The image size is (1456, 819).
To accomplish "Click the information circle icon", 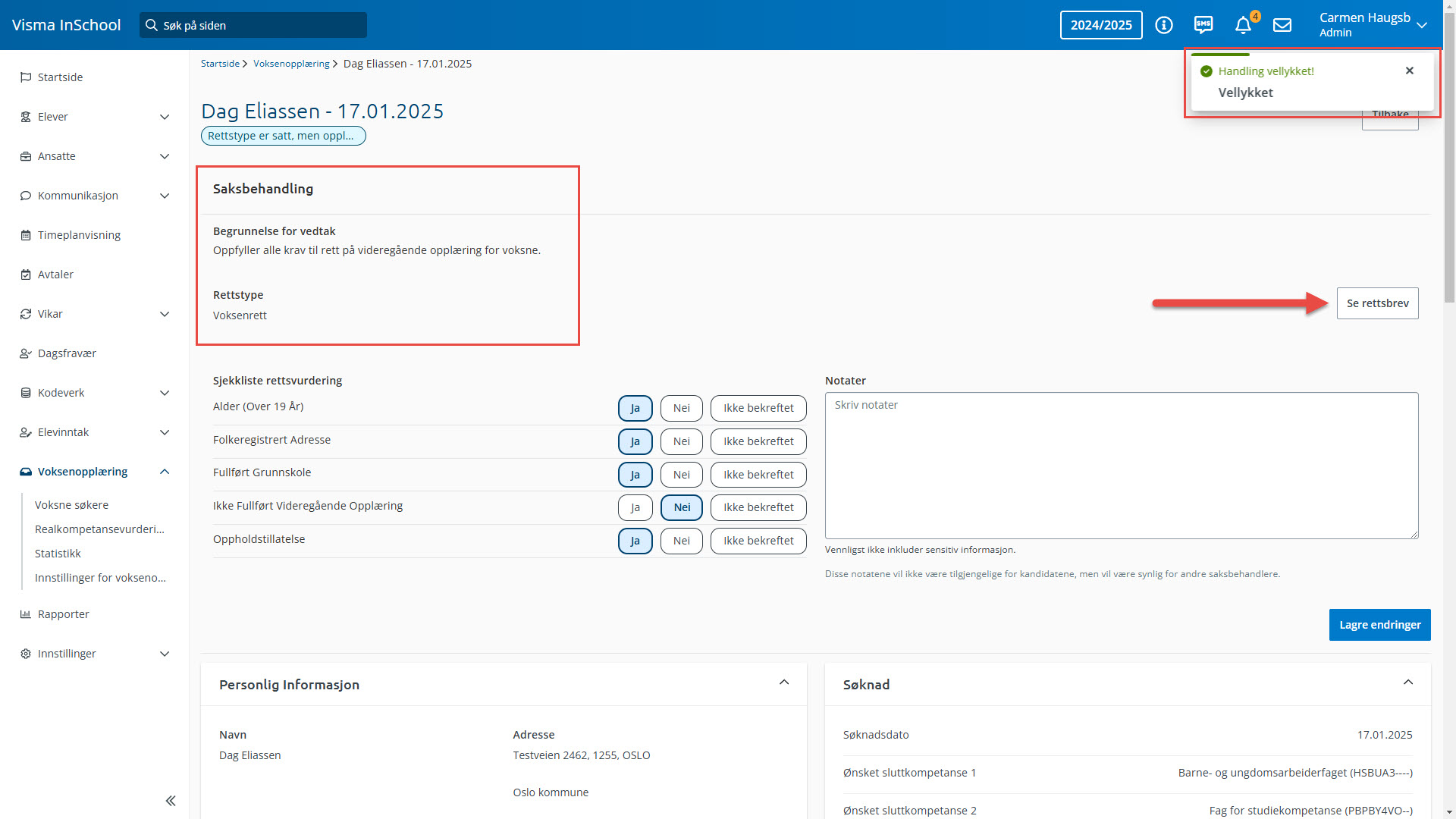I will tap(1164, 25).
